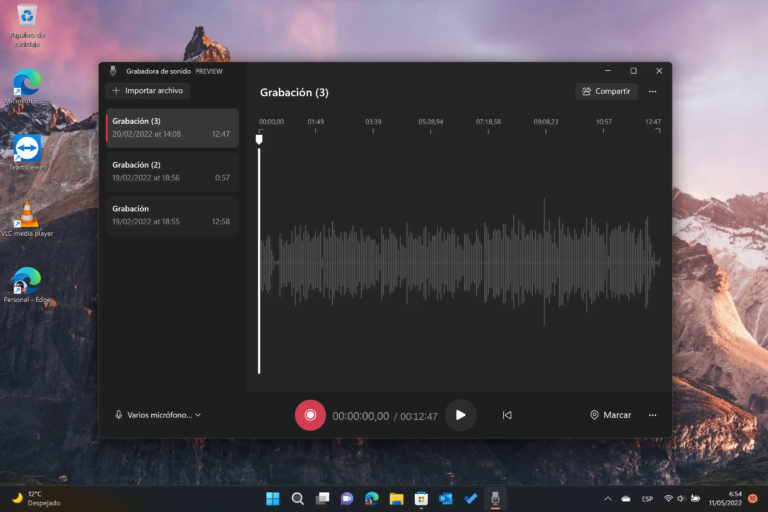Image resolution: width=768 pixels, height=512 pixels.
Task: Open Wi-Fi network tray icon
Action: (668, 499)
